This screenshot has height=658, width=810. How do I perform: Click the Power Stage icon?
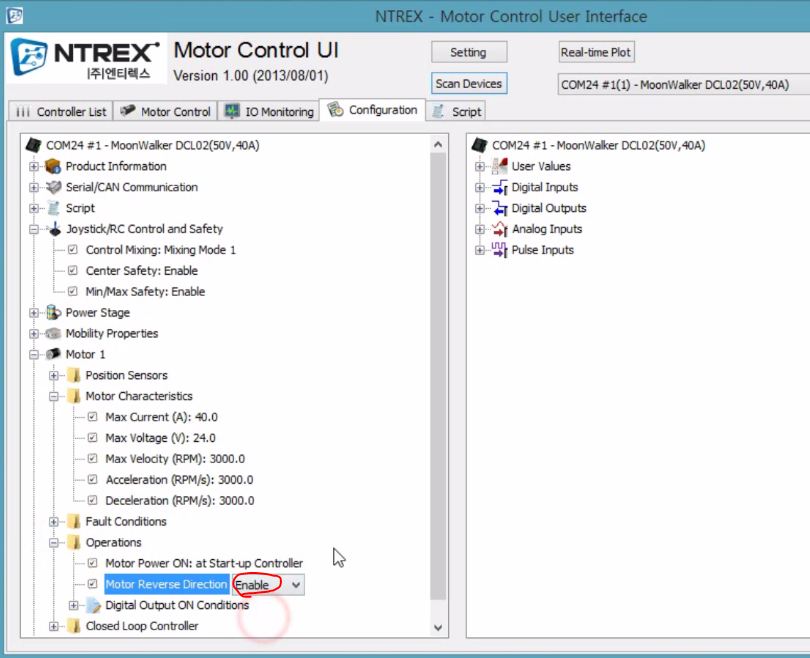pos(53,312)
